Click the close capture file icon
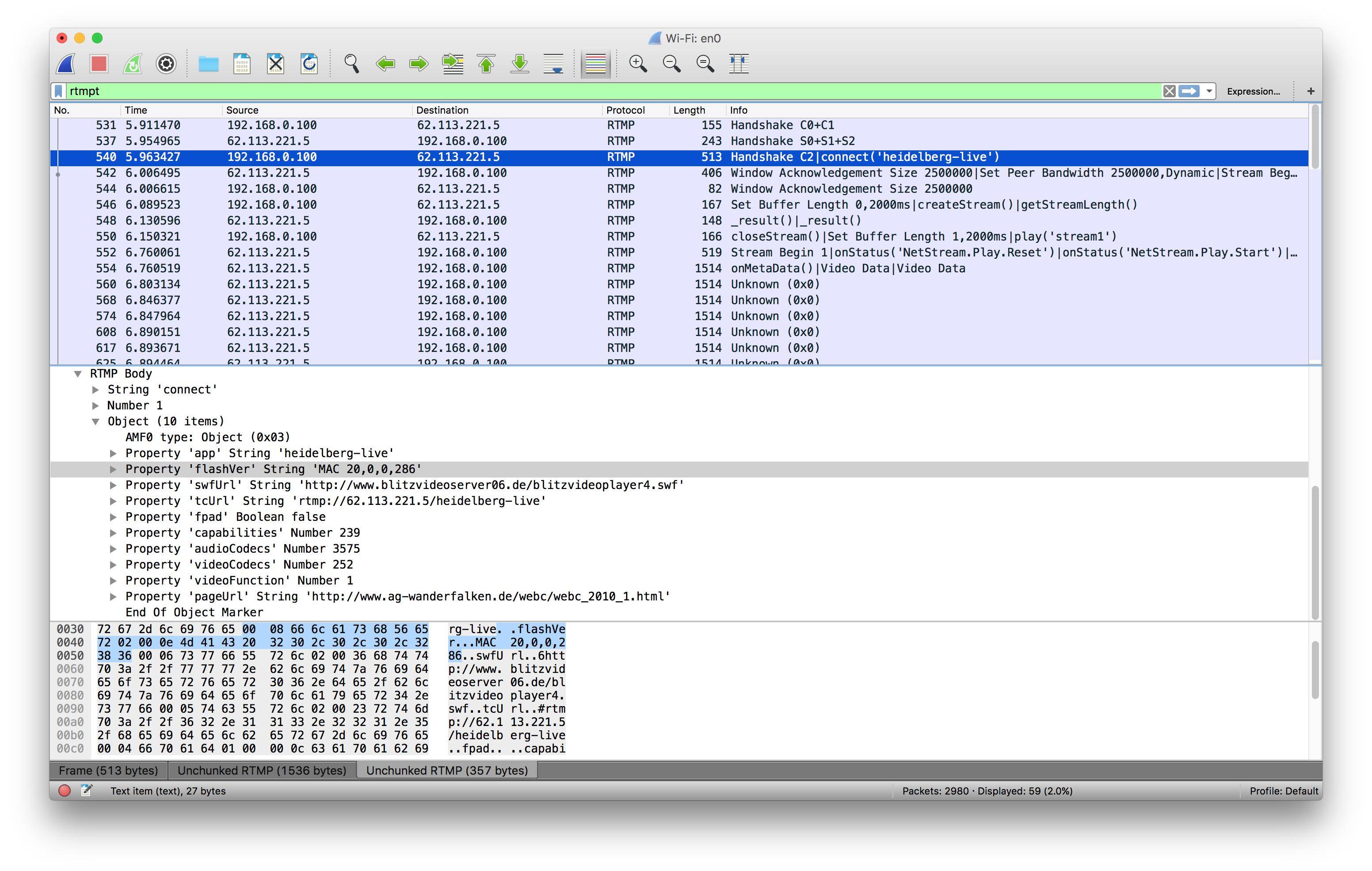The height and width of the screenshot is (871, 1372). (x=276, y=63)
